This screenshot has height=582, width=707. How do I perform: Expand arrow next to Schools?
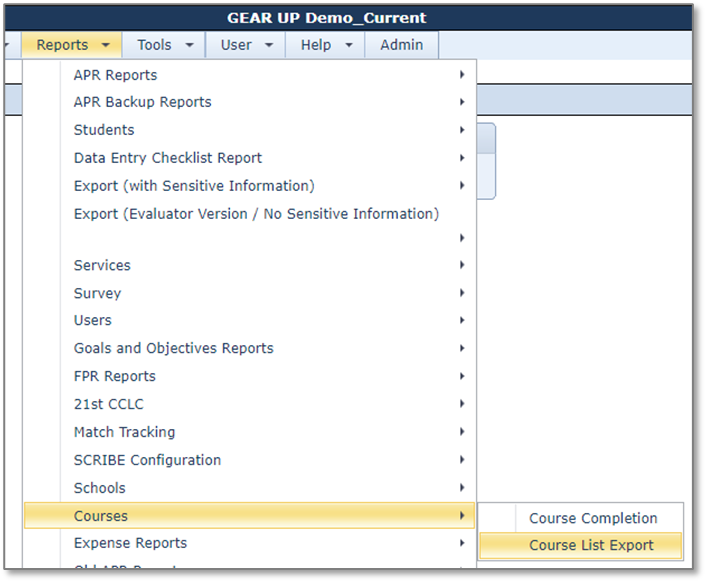[462, 487]
